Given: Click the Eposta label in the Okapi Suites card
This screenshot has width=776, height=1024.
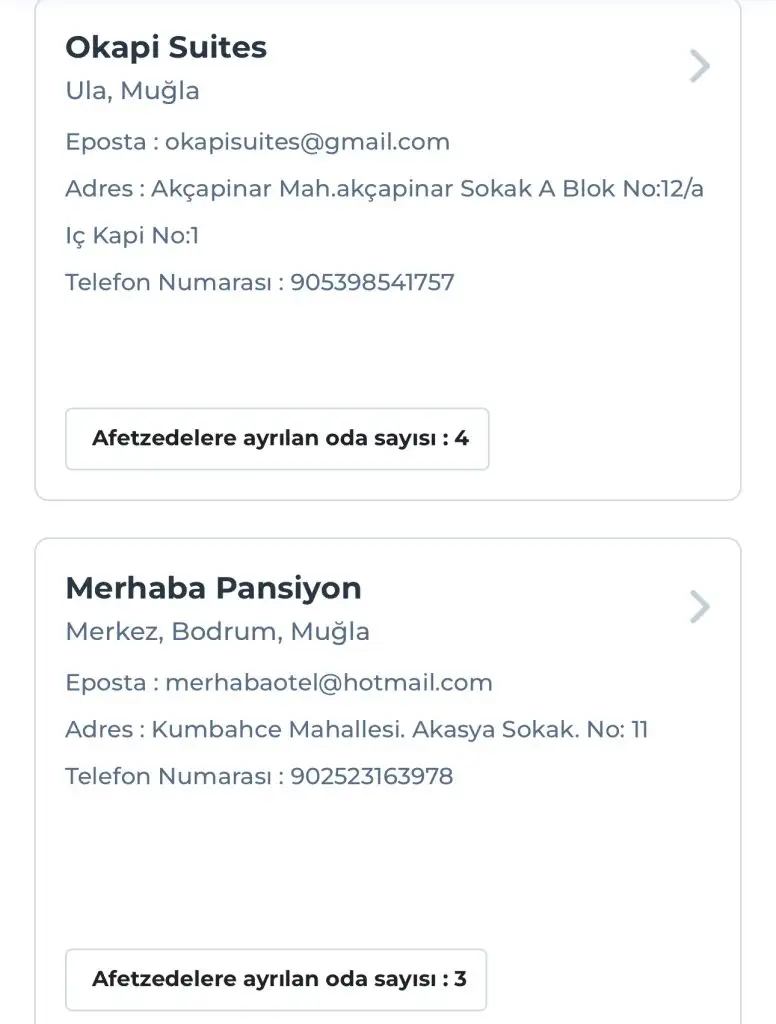Looking at the screenshot, I should pos(105,142).
